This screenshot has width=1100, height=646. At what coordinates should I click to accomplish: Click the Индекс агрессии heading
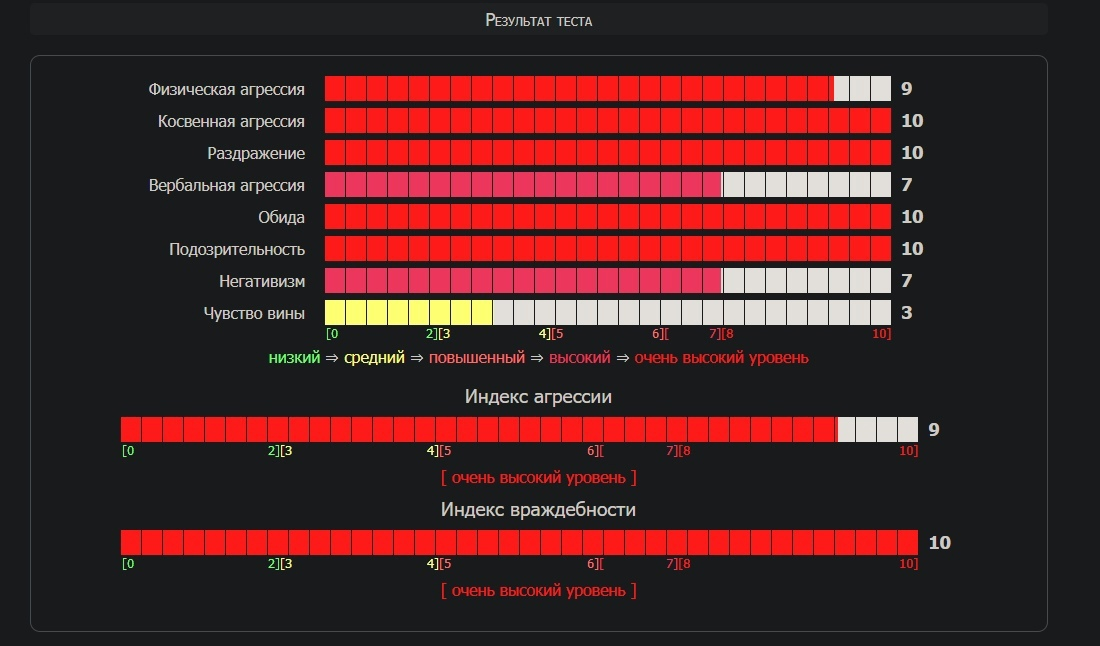point(538,397)
